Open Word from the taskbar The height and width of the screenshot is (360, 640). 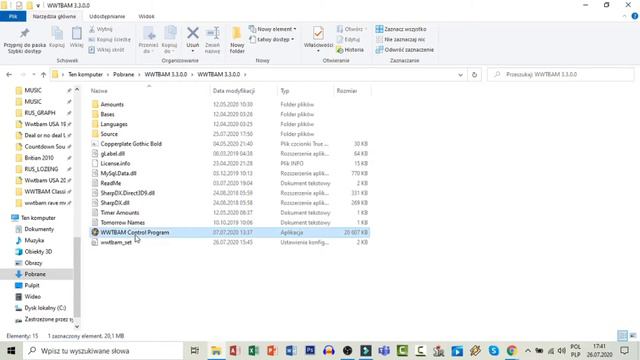[291, 351]
